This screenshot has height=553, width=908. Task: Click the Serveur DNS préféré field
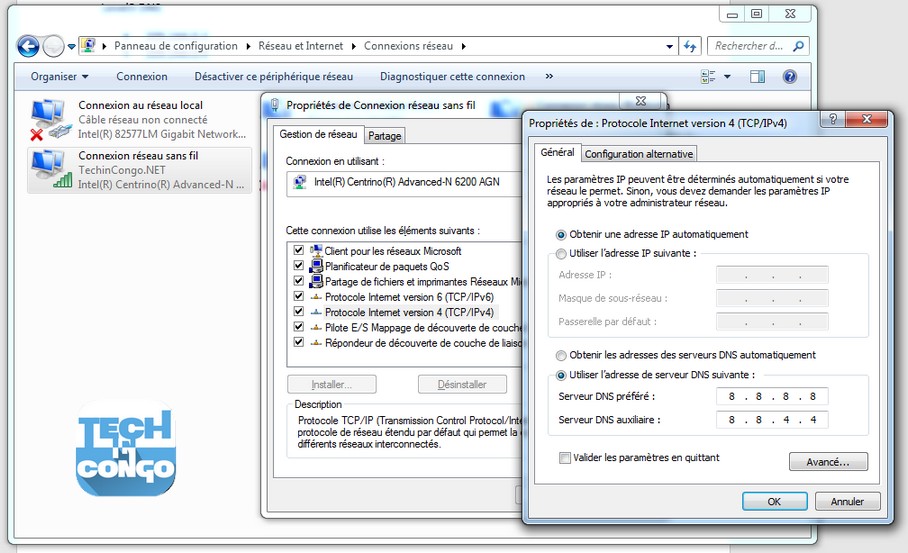coord(772,397)
